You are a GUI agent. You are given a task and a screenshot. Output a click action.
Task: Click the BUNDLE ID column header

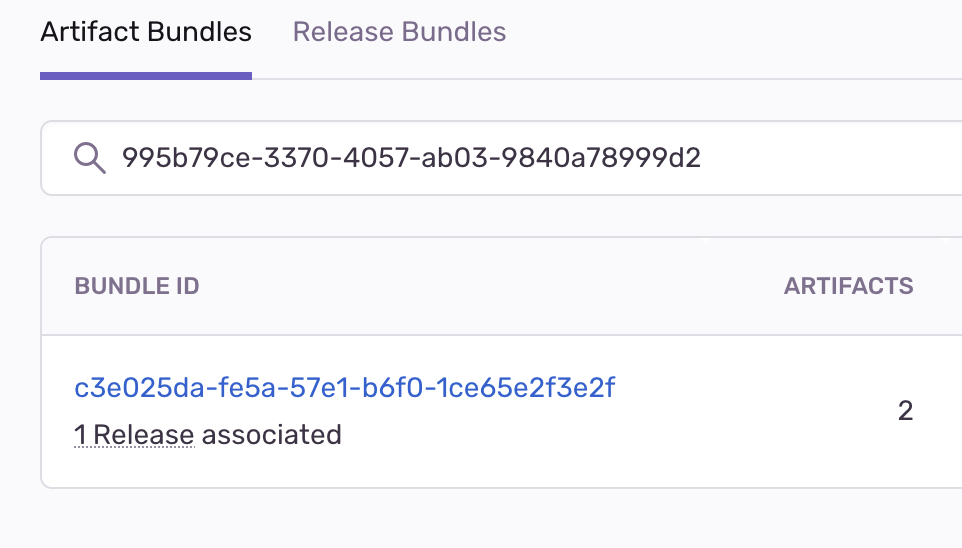pyautogui.click(x=137, y=286)
